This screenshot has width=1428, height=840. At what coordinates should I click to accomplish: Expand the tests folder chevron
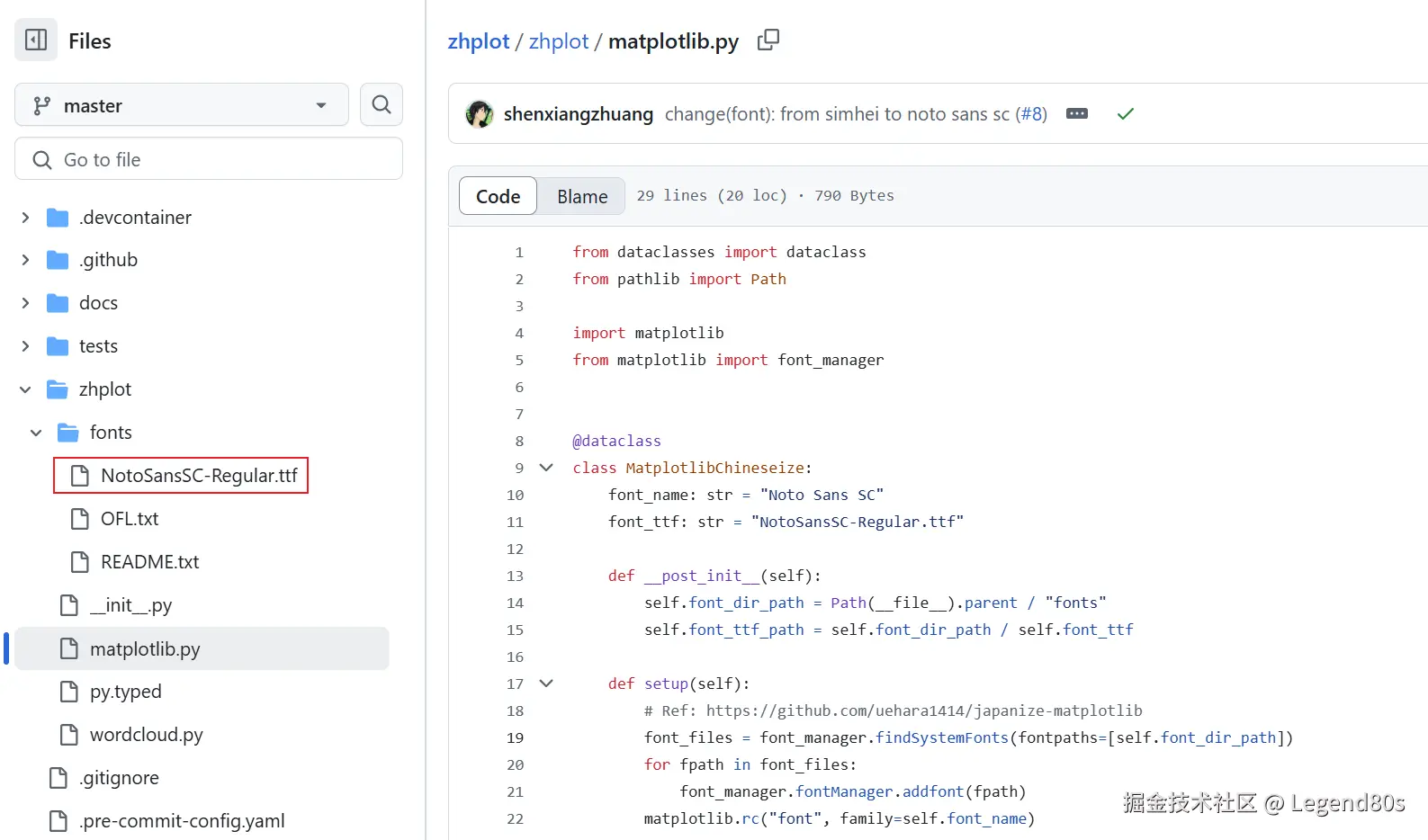coord(25,346)
